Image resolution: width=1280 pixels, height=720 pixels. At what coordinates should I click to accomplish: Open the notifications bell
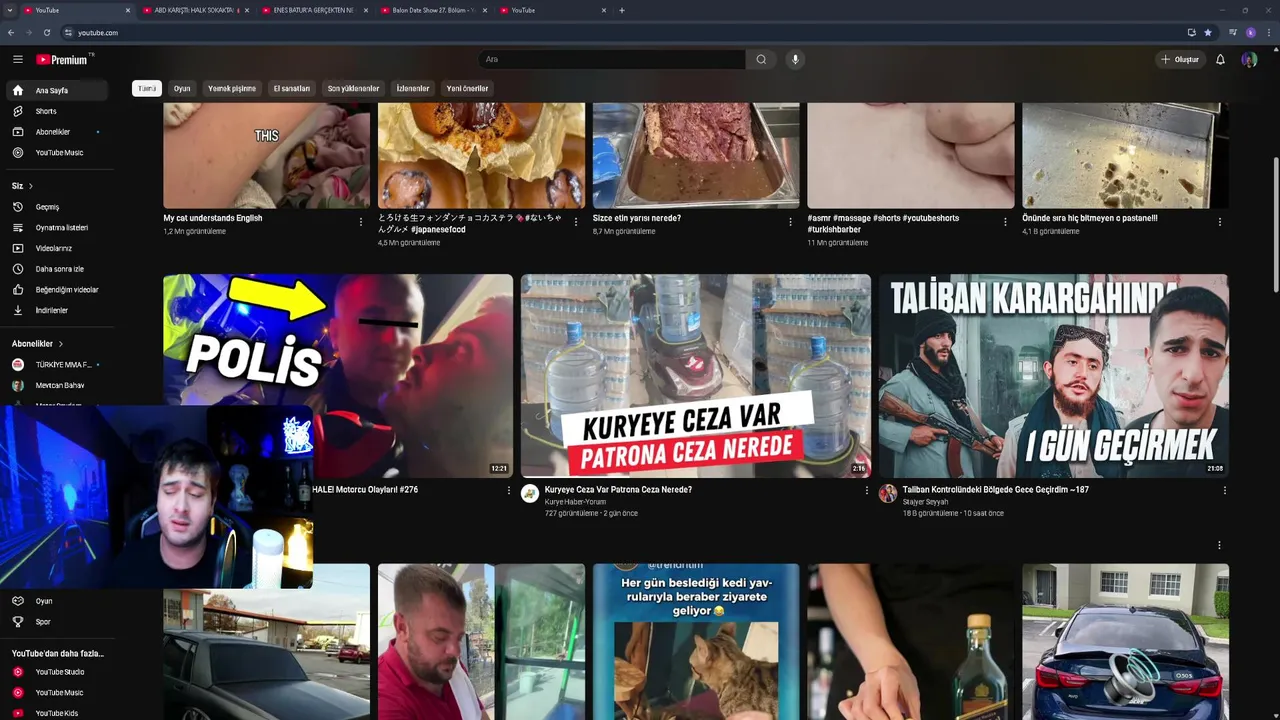point(1220,59)
